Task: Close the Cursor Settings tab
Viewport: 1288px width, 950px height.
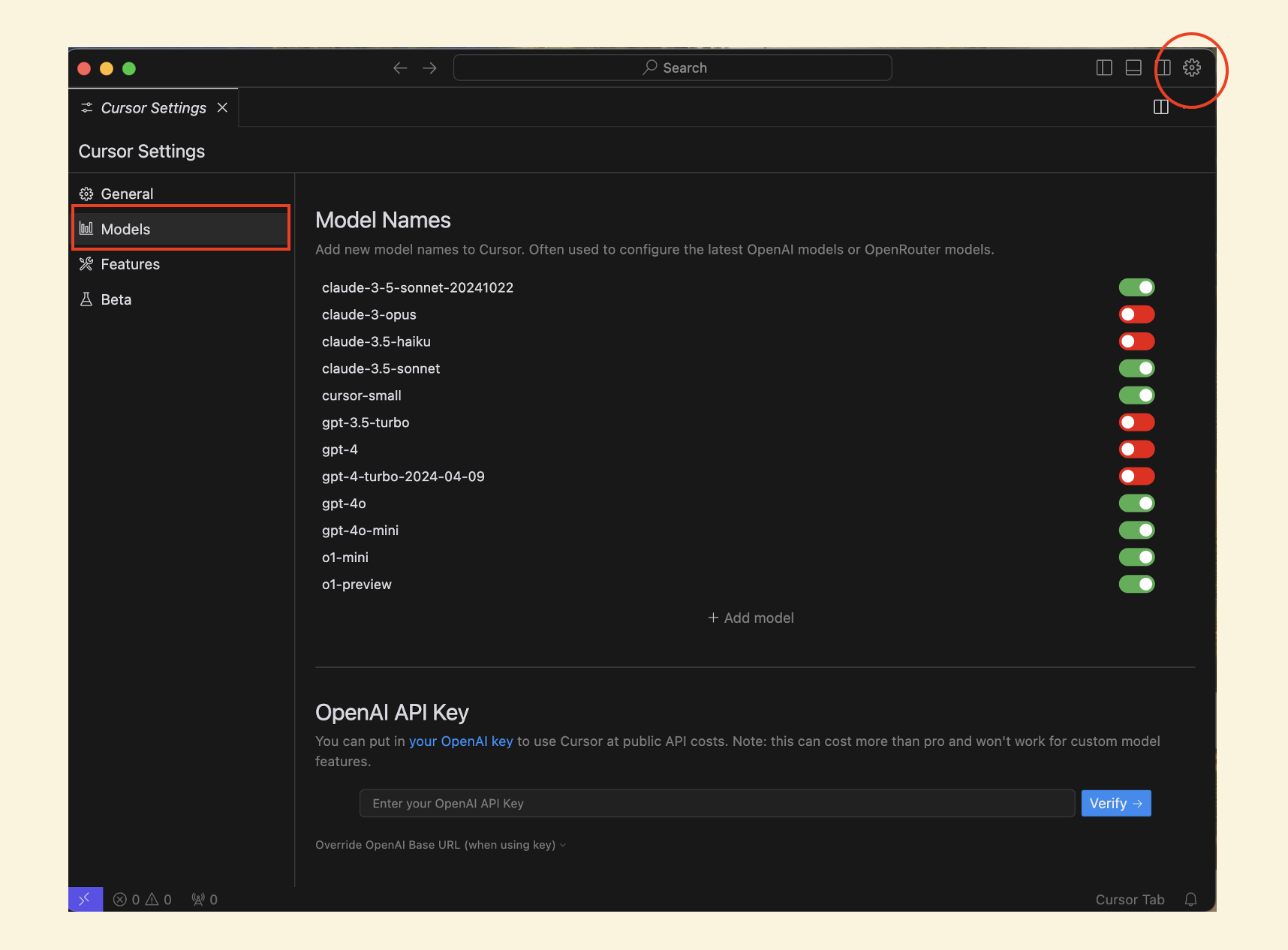Action: 222,107
